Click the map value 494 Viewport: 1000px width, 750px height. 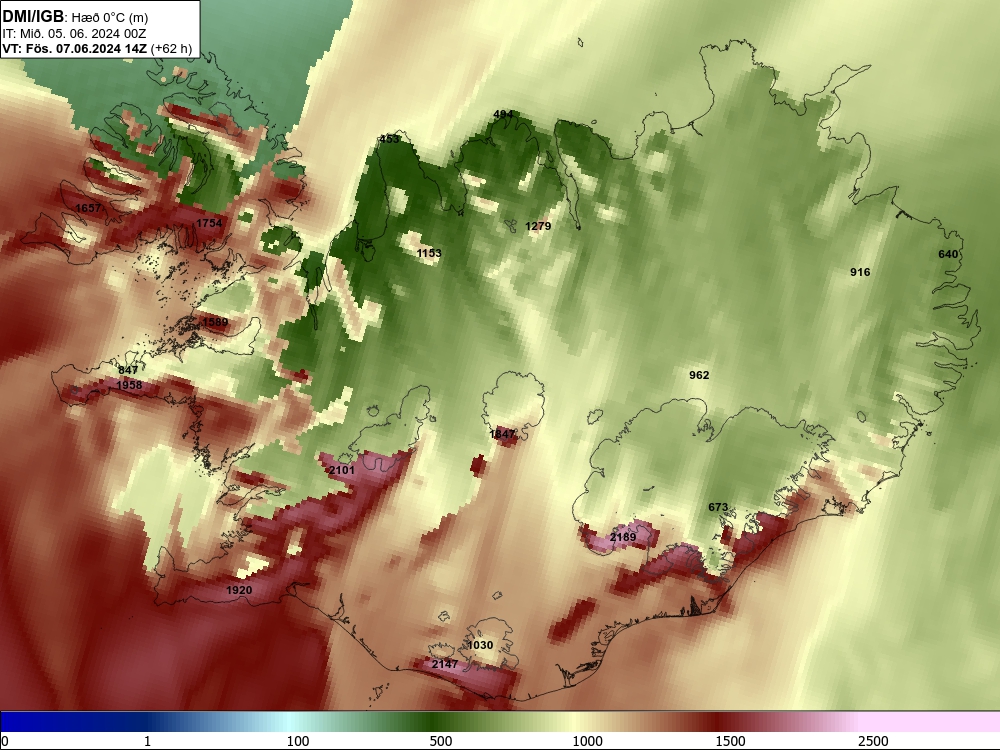pos(503,114)
